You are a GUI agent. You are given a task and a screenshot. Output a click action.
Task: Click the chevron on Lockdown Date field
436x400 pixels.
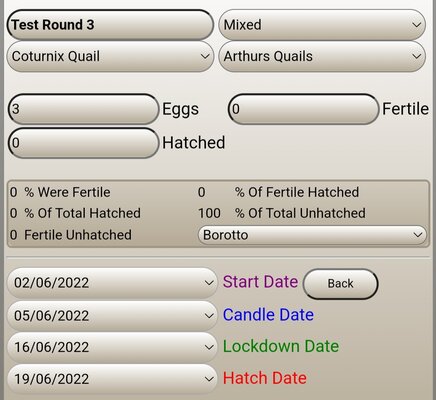[x=209, y=347]
